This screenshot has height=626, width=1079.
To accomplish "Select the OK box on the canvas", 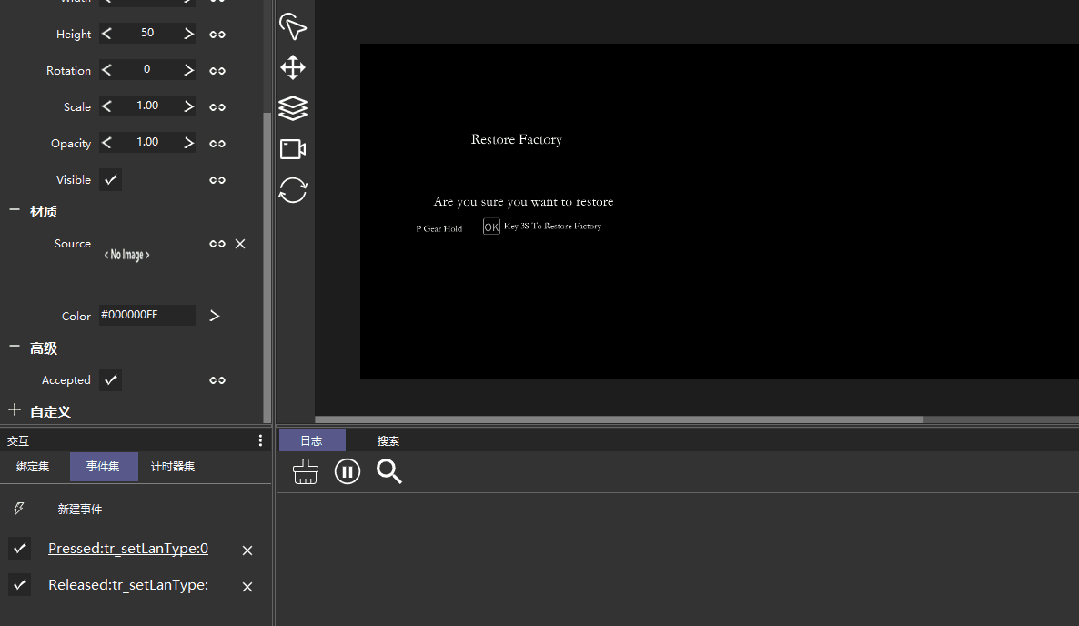I will [491, 226].
